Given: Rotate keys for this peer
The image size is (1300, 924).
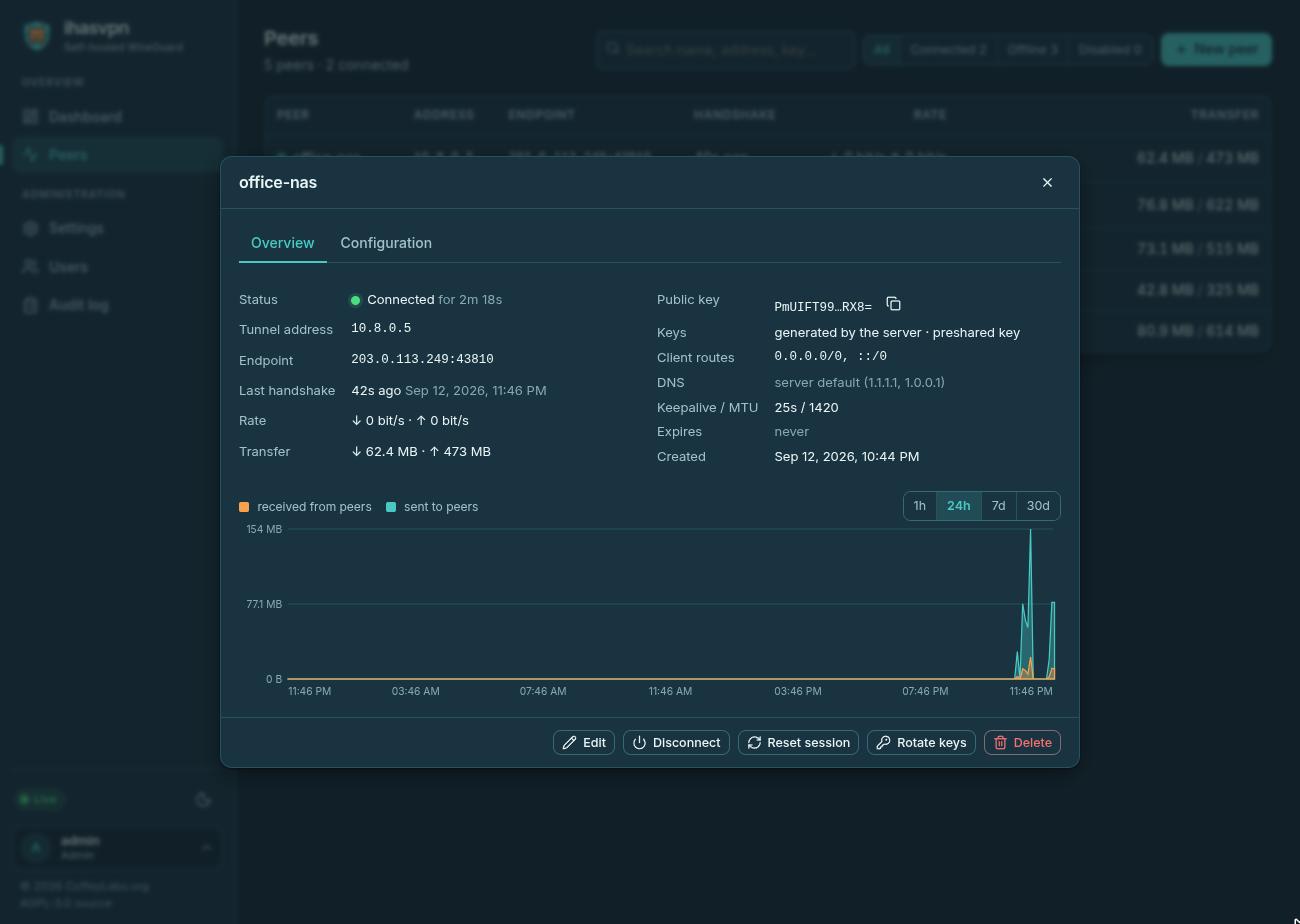Looking at the screenshot, I should click(x=921, y=743).
